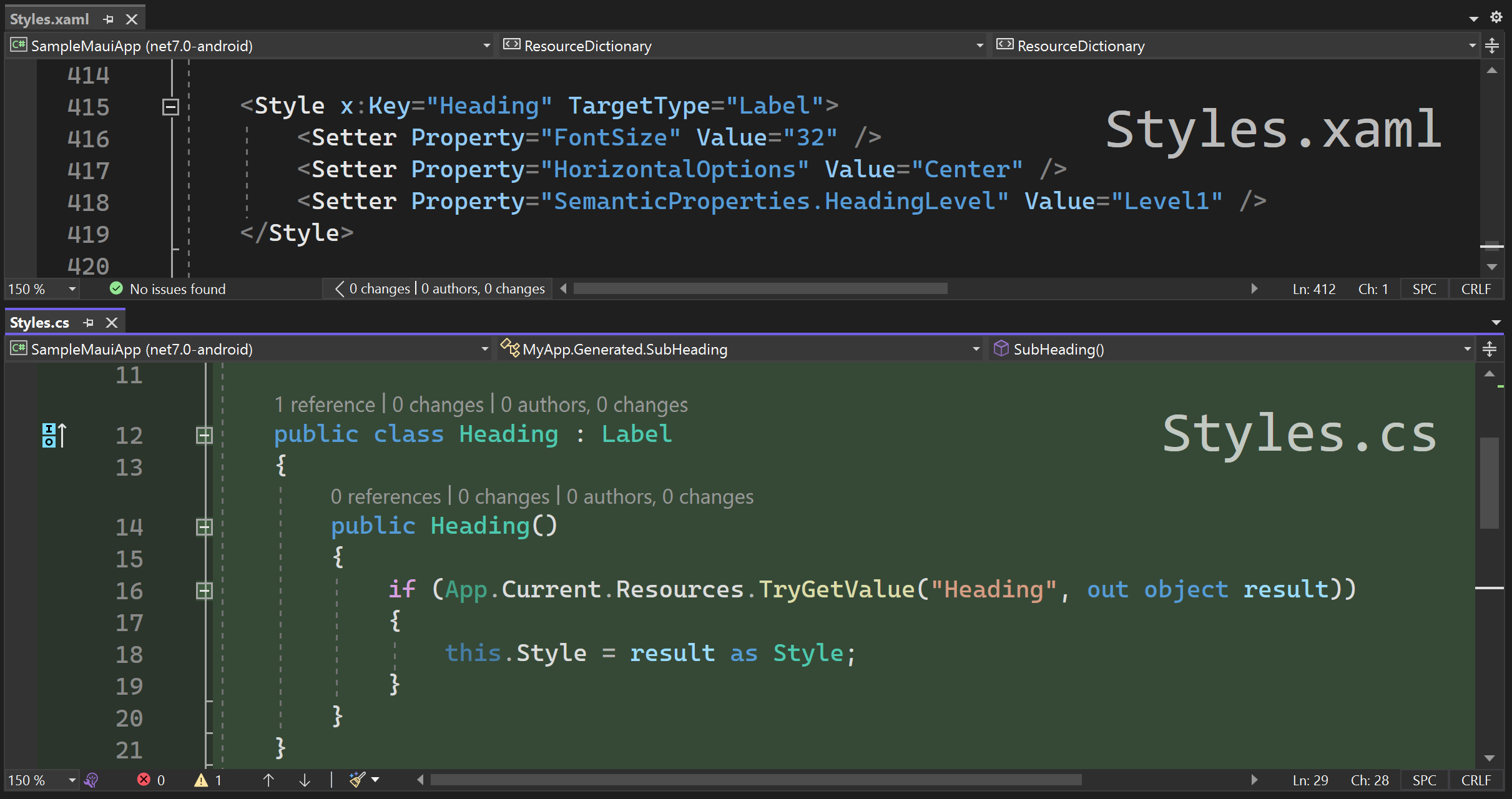The image size is (1512, 799).
Task: Collapse the Heading class outline region
Action: click(204, 435)
